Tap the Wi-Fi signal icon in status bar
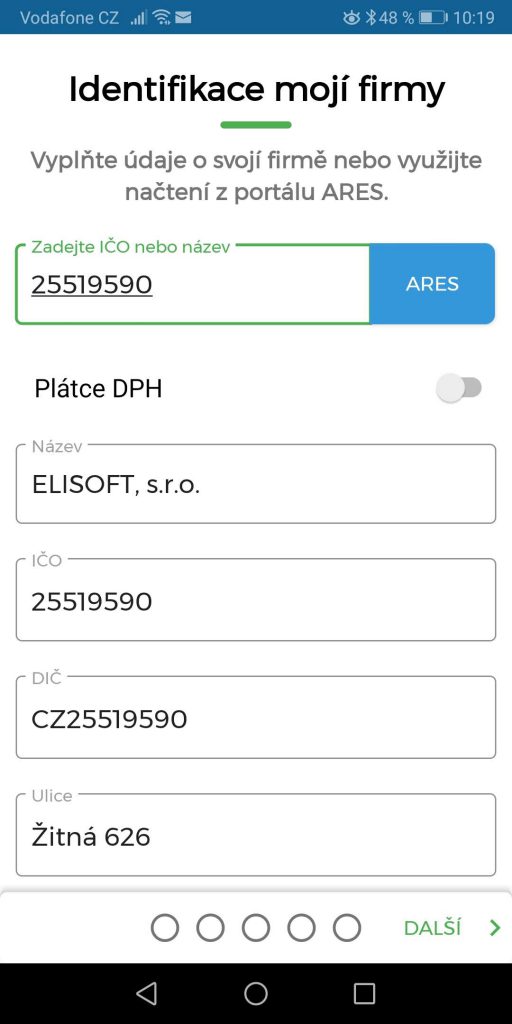512x1024 pixels. click(161, 18)
